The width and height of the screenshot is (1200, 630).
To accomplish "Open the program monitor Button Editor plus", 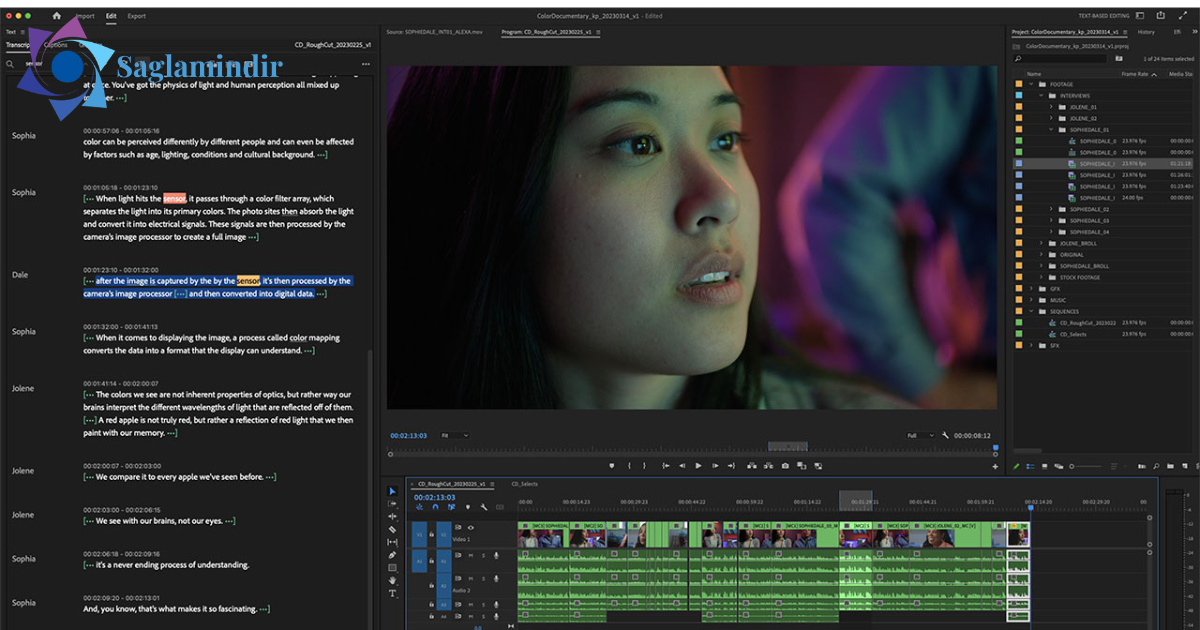I will [x=995, y=466].
